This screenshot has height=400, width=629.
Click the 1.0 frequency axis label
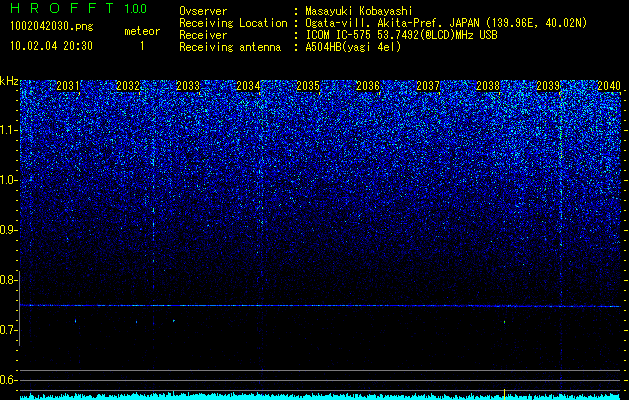click(x=9, y=180)
